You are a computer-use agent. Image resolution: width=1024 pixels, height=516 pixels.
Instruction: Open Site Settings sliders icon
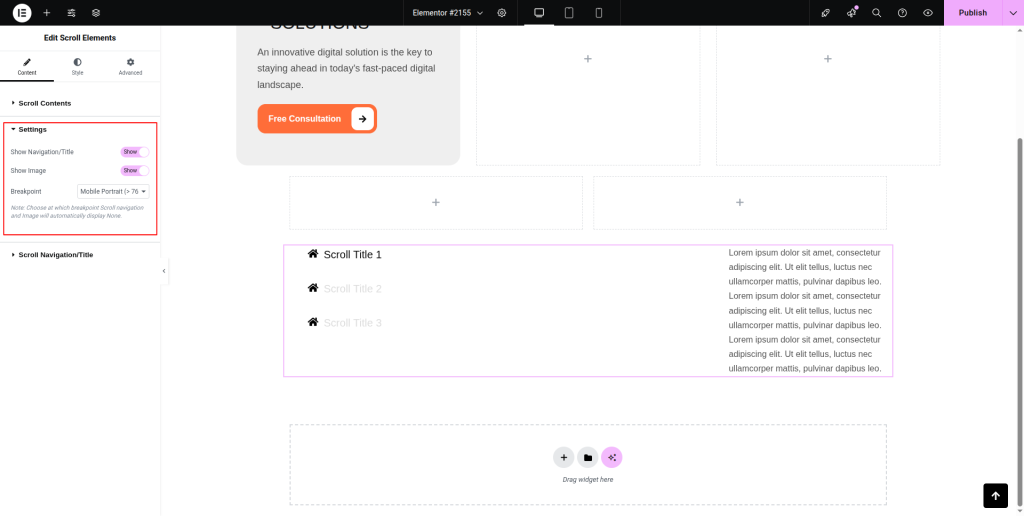tap(71, 12)
